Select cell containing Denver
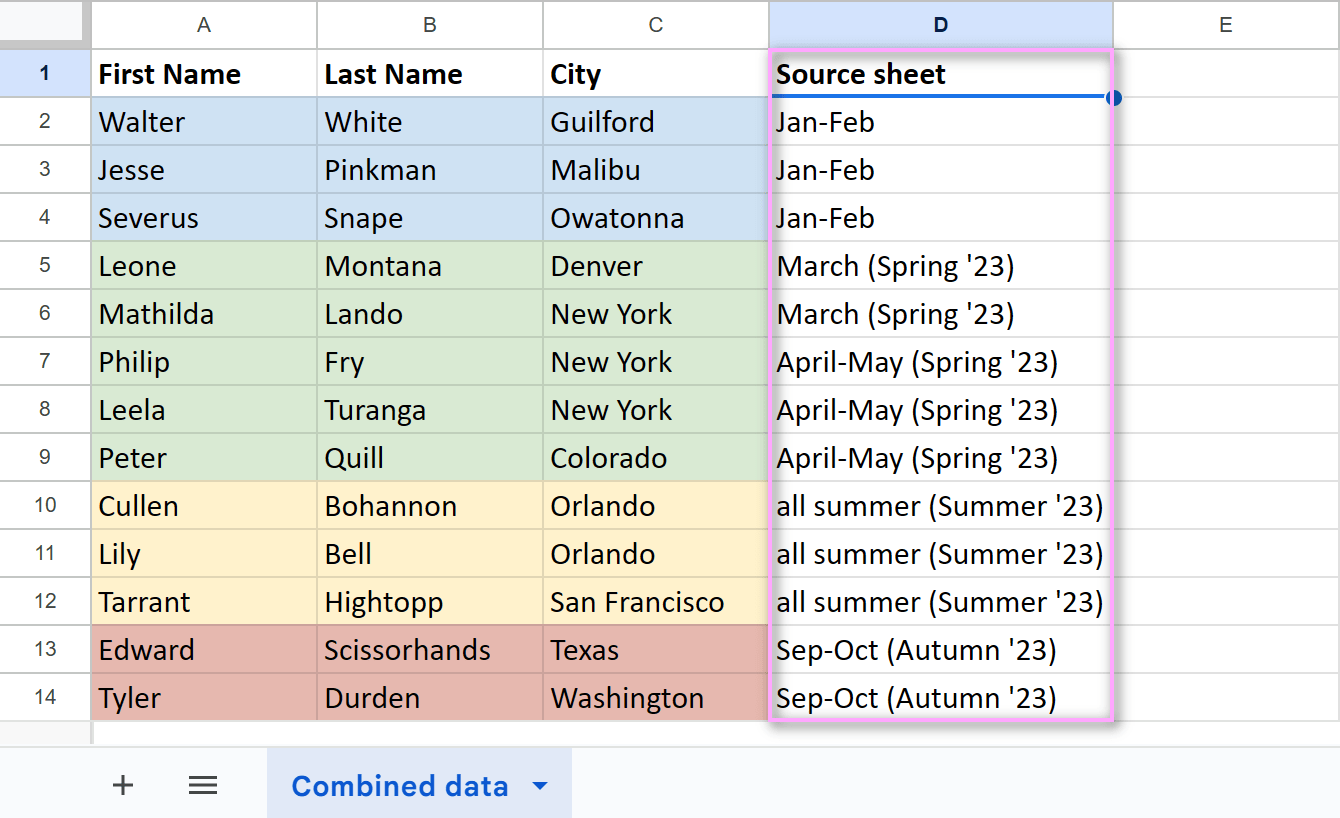This screenshot has height=818, width=1340. 656,266
